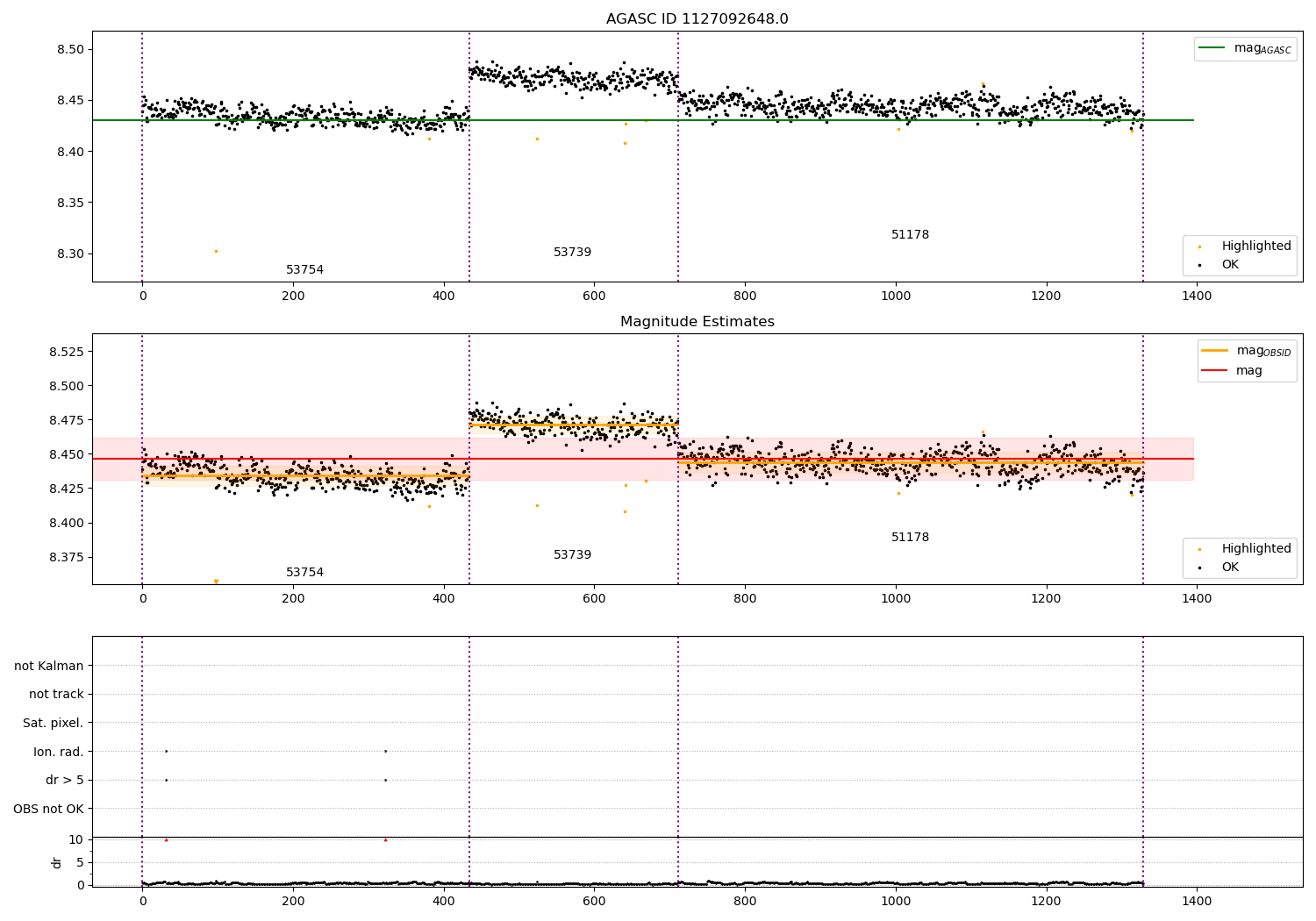Image resolution: width=1316 pixels, height=921 pixels.
Task: Click the 'not Kalman' row label
Action: 49,666
